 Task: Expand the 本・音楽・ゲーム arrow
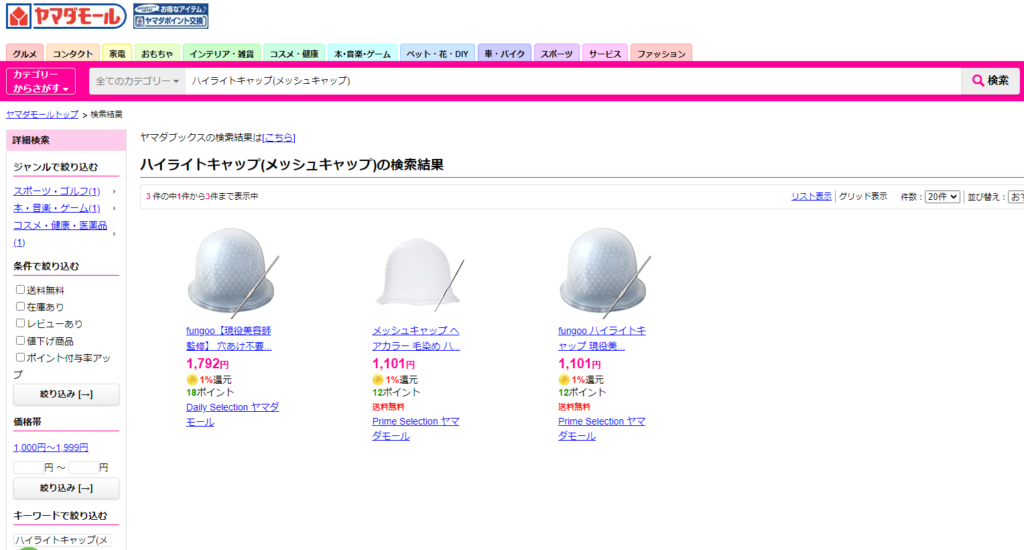pyautogui.click(x=114, y=208)
